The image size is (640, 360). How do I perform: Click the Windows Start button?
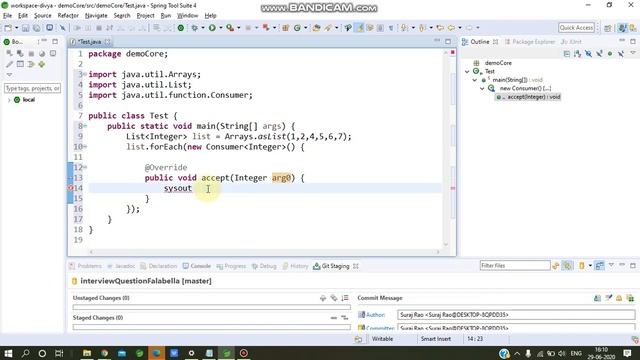point(8,353)
